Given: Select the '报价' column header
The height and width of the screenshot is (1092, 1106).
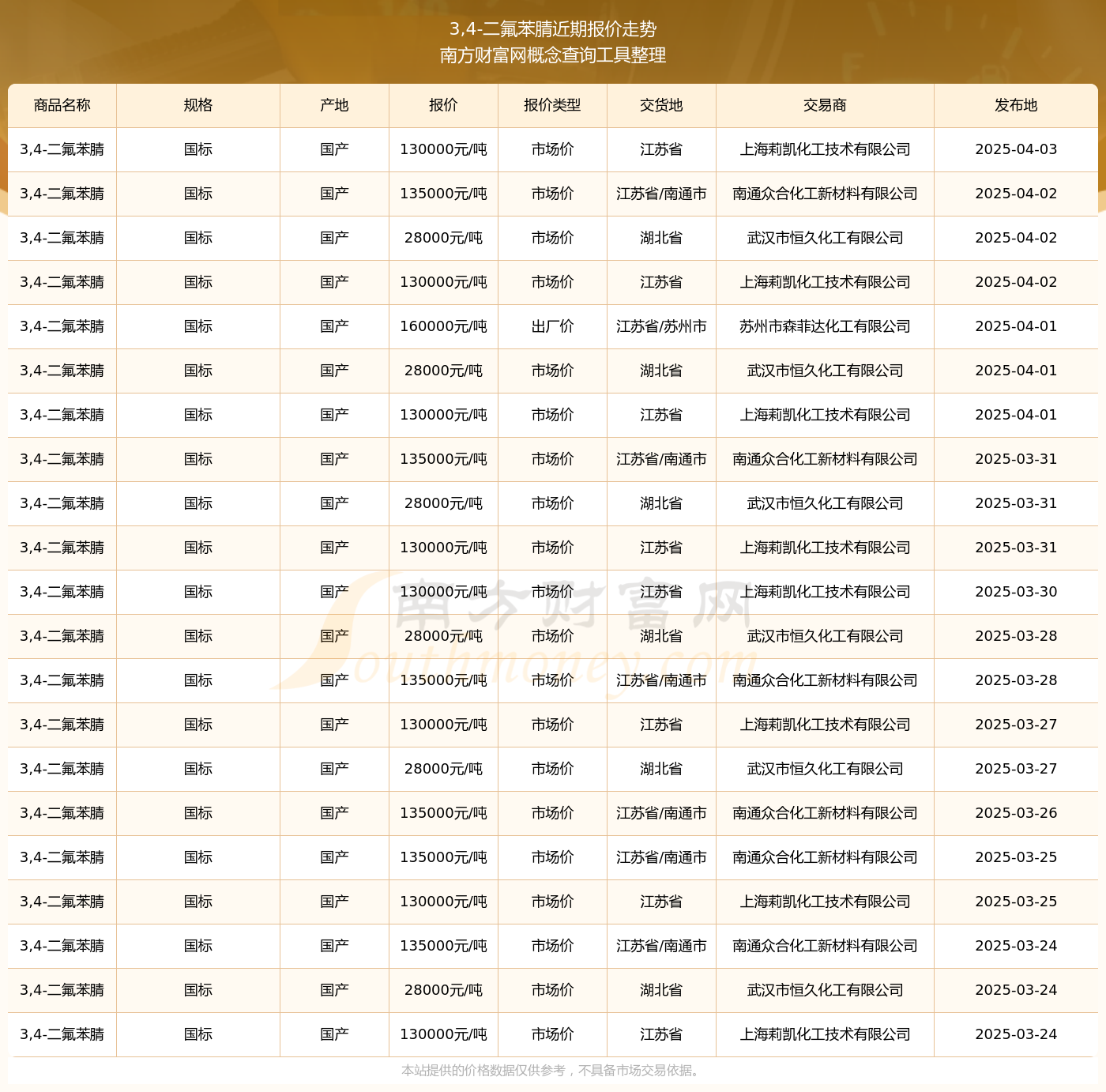Looking at the screenshot, I should [443, 105].
